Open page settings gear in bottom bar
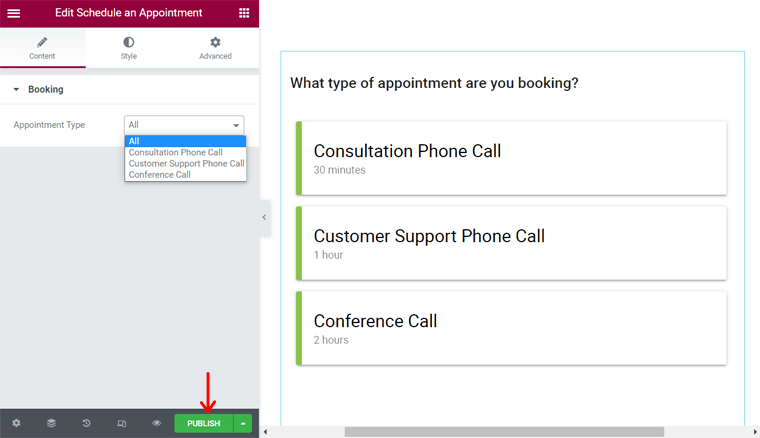Viewport: 760px width, 438px height. tap(16, 423)
